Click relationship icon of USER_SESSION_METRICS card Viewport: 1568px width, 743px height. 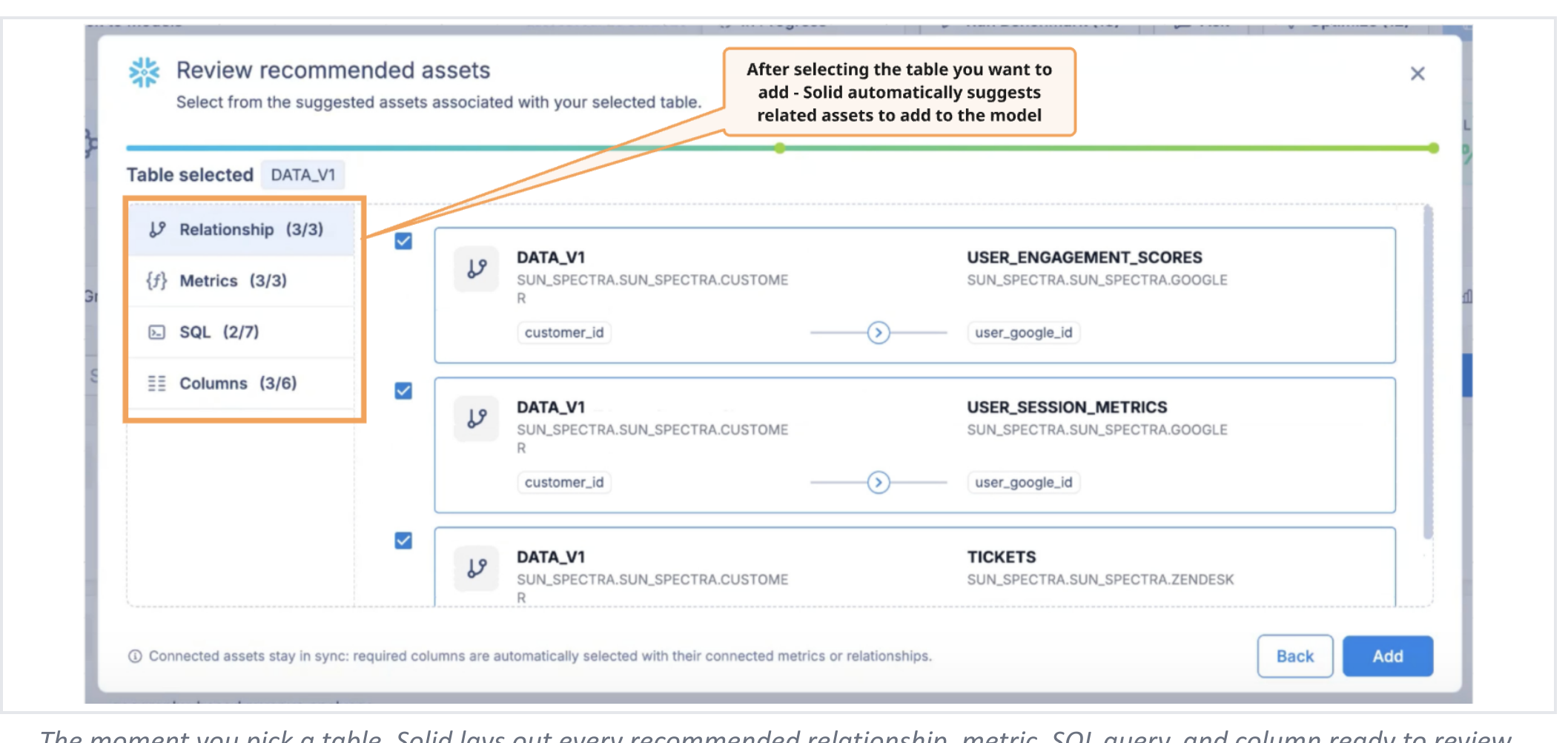tap(477, 418)
